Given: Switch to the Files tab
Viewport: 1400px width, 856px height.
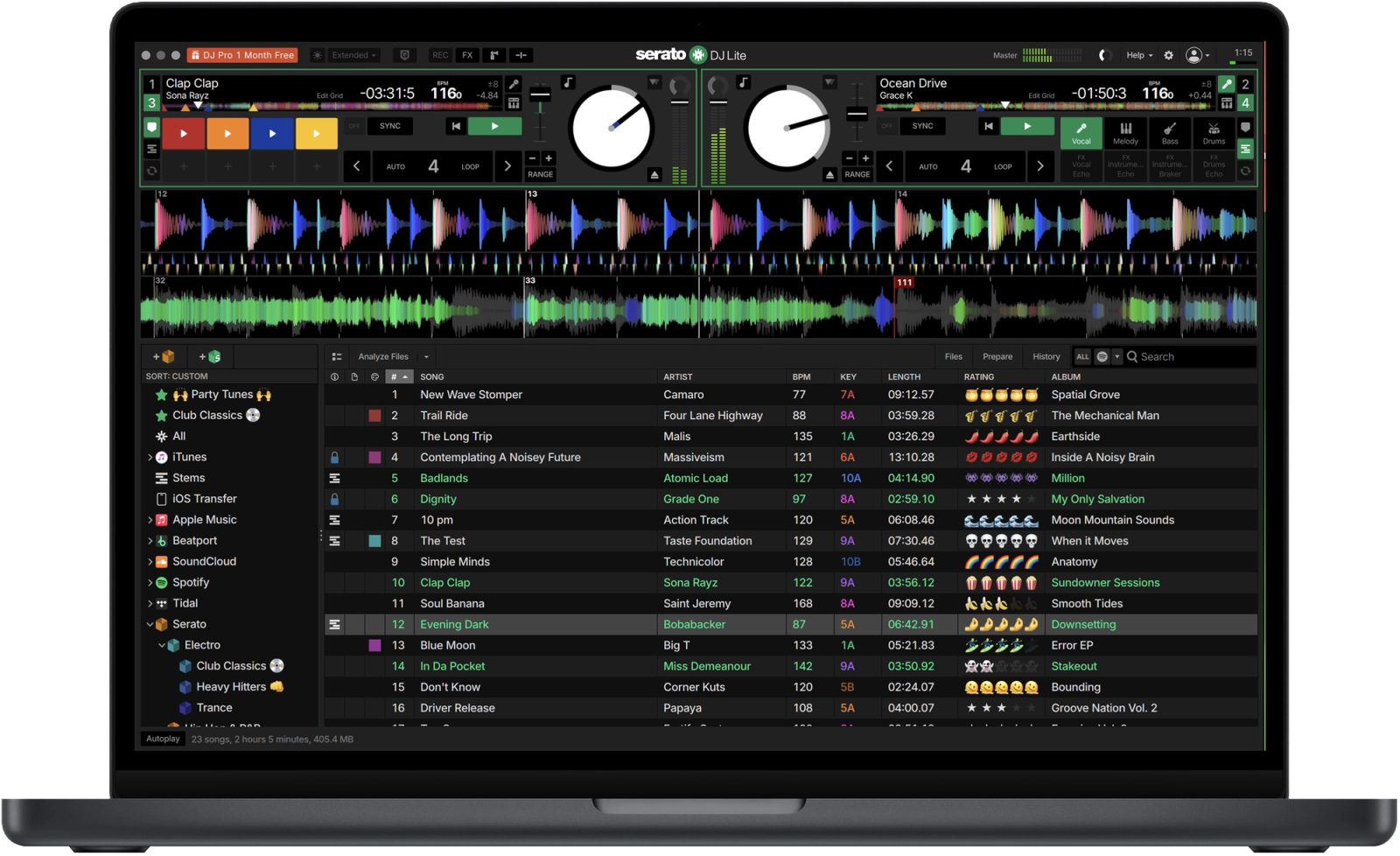Looking at the screenshot, I should [x=953, y=356].
